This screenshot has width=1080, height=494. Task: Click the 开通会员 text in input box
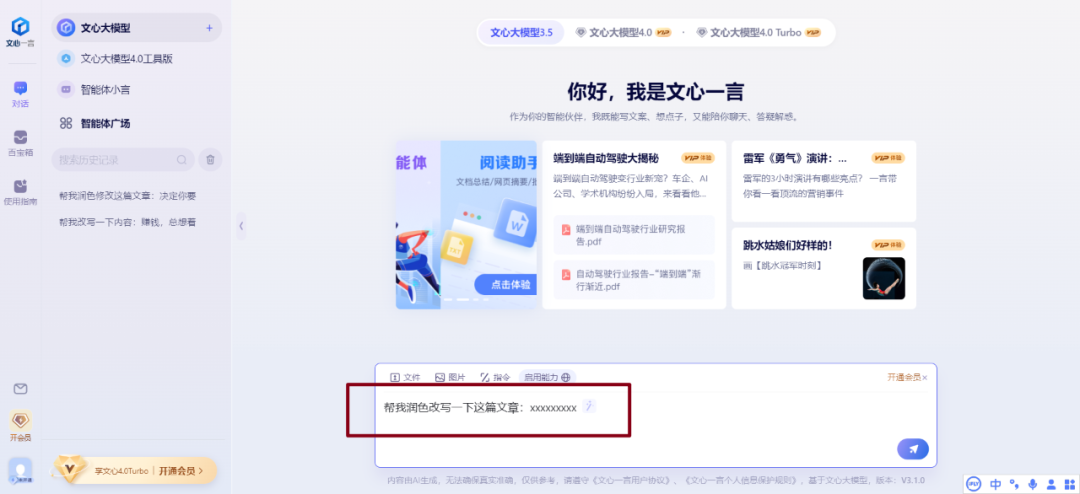pos(904,378)
